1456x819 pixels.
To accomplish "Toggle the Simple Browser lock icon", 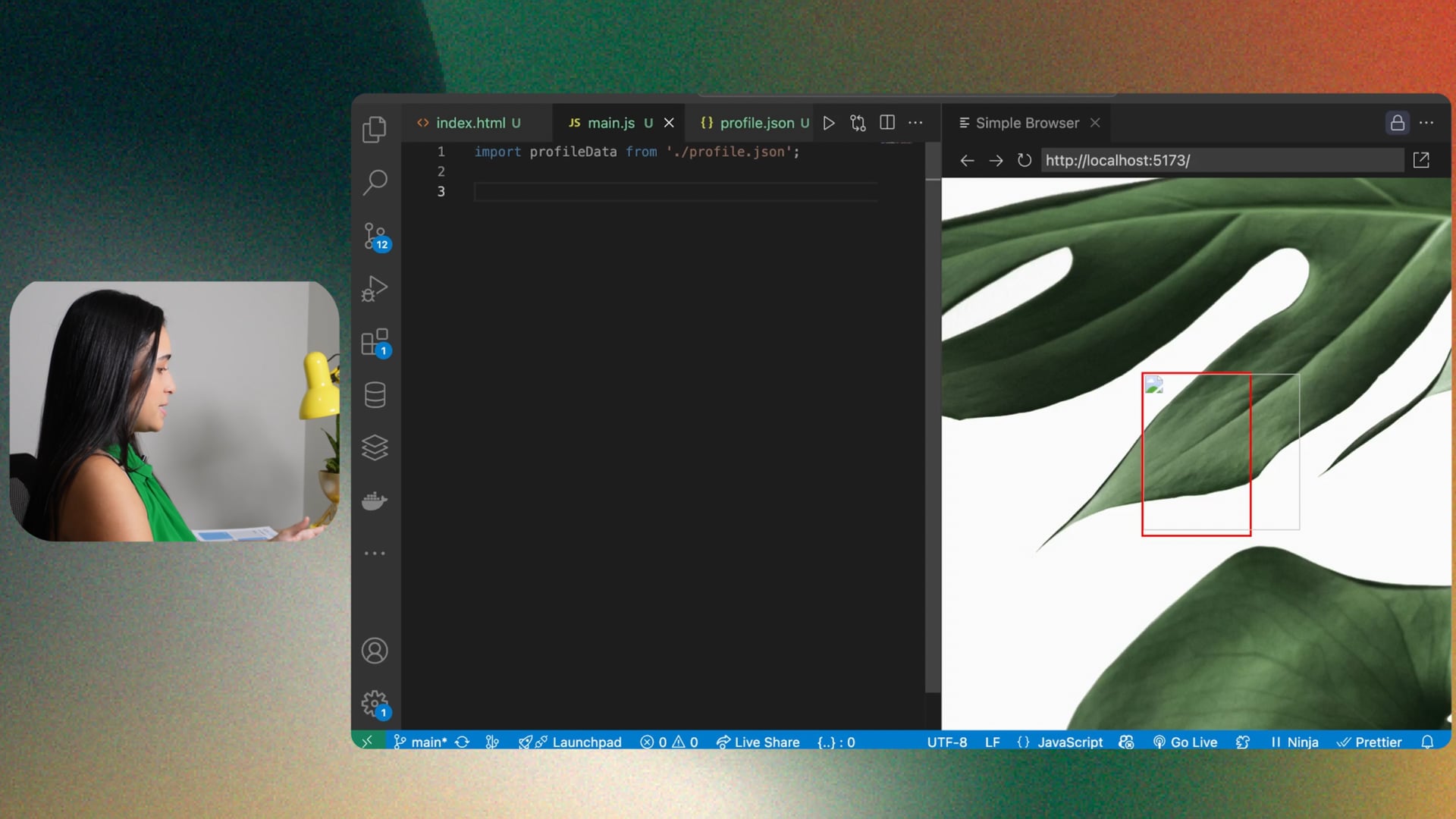I will [1397, 123].
